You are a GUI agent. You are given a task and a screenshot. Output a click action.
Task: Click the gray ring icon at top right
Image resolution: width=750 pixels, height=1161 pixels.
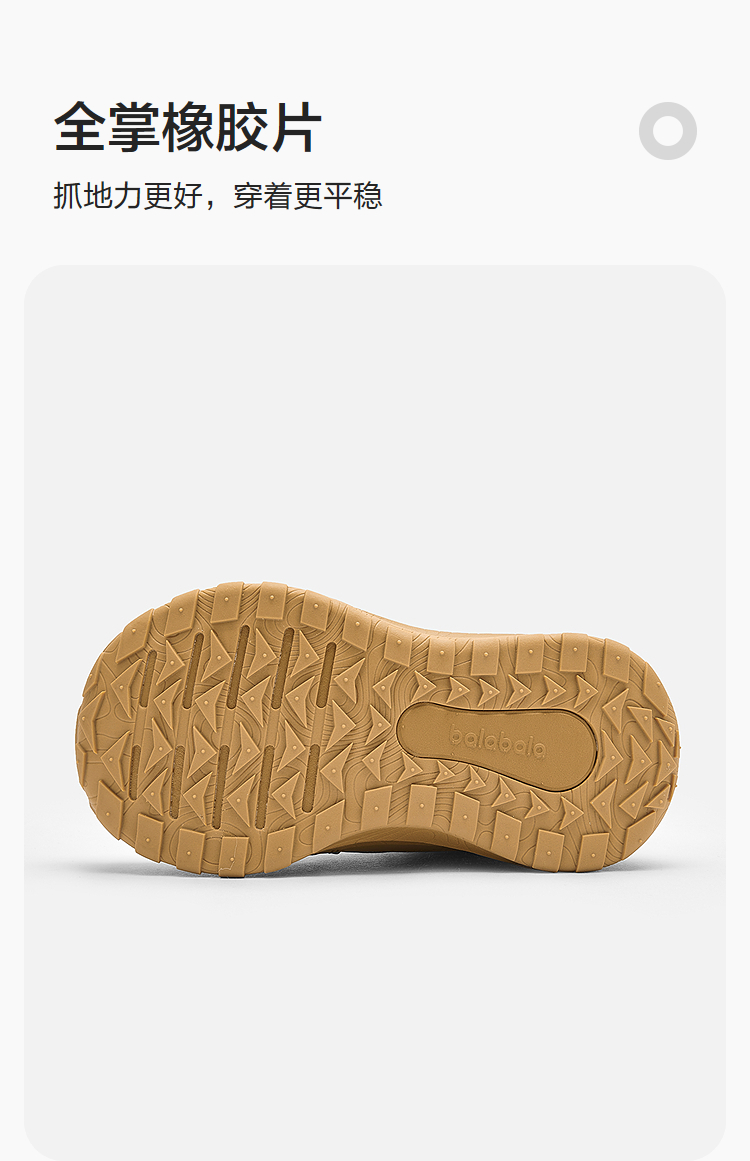[667, 130]
